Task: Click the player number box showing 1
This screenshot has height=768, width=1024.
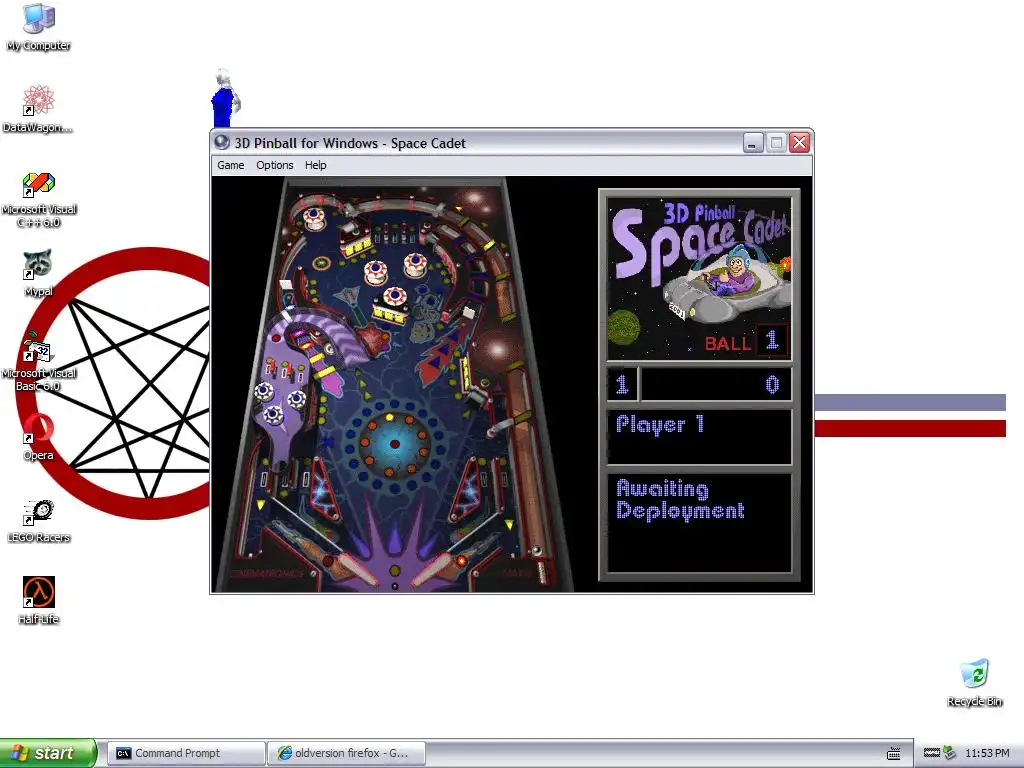Action: point(622,384)
